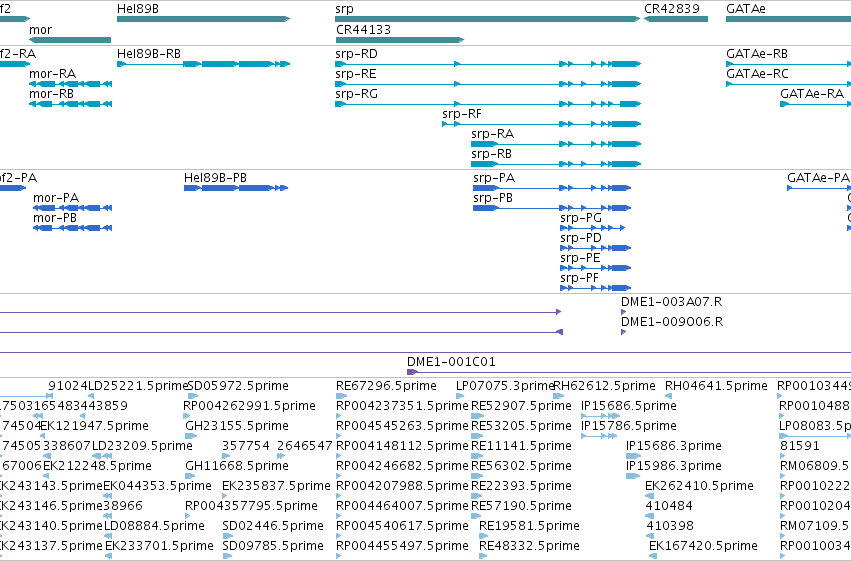Click the RH62612.5prime EST label
851x561 pixels.
coord(604,386)
